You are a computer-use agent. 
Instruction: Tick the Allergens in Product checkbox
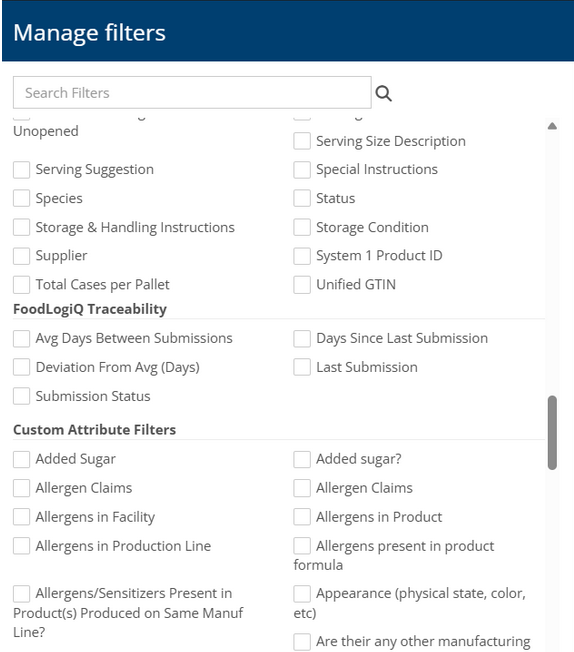tap(302, 517)
